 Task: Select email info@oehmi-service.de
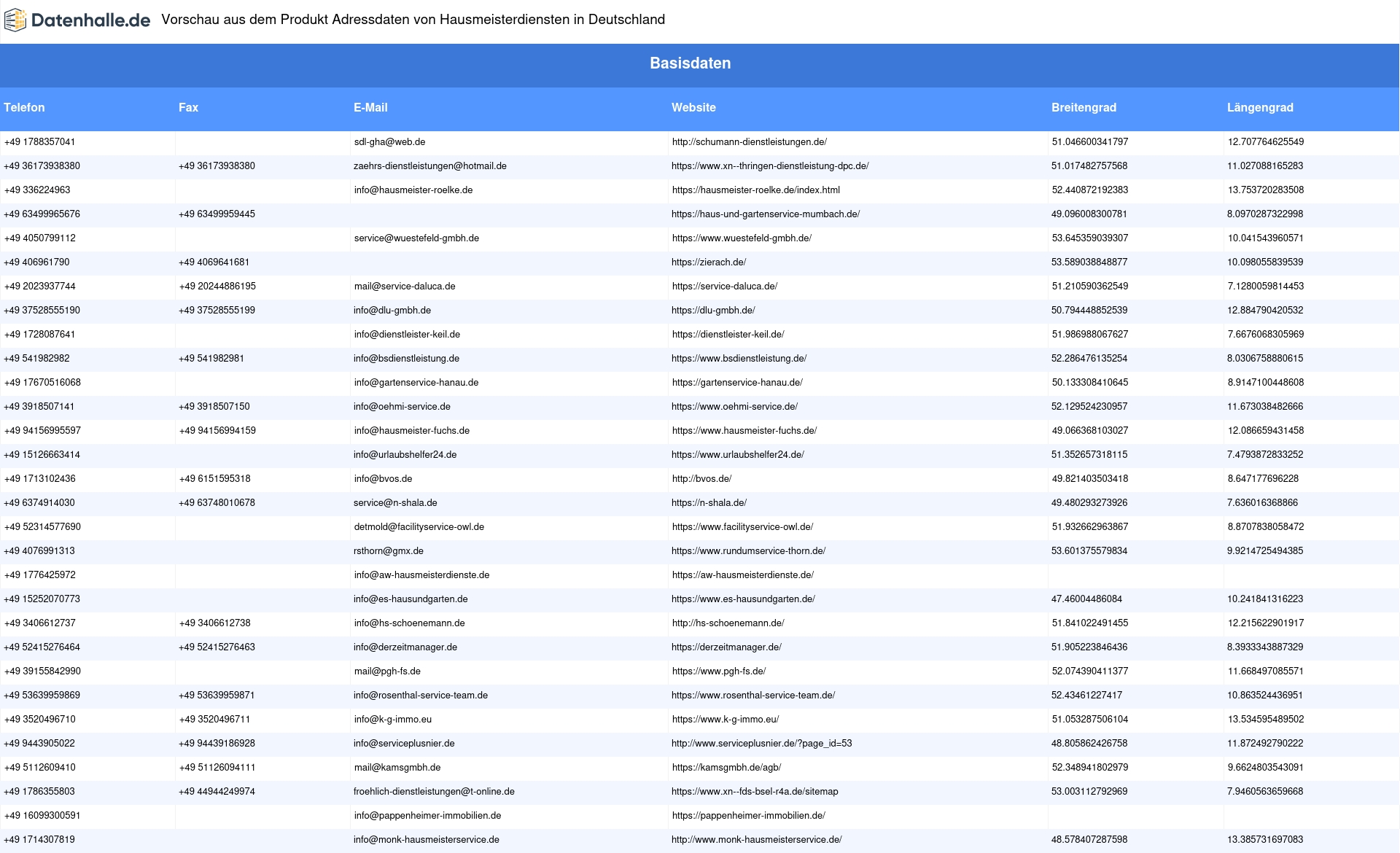[402, 407]
